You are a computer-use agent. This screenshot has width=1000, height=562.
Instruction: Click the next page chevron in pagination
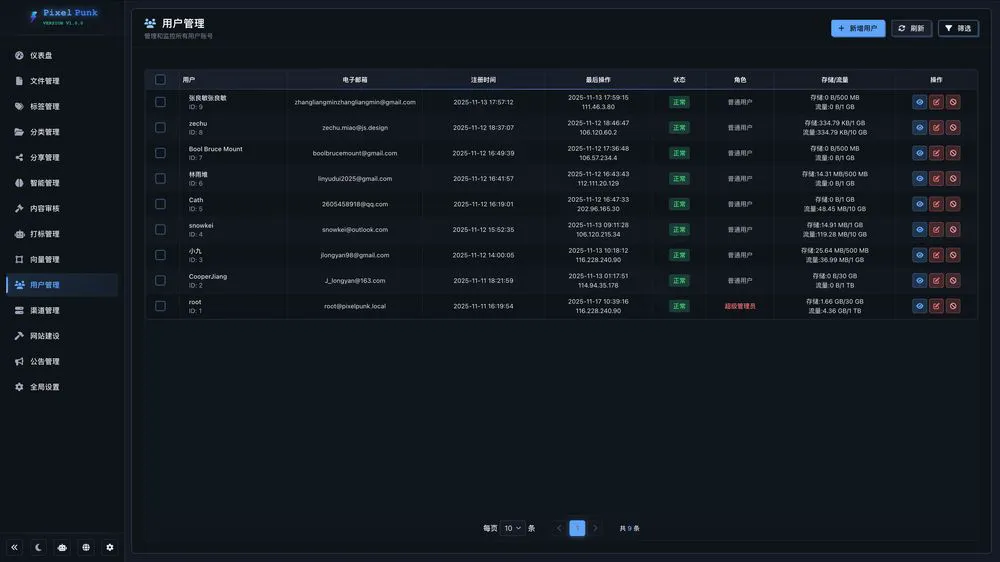tap(595, 528)
